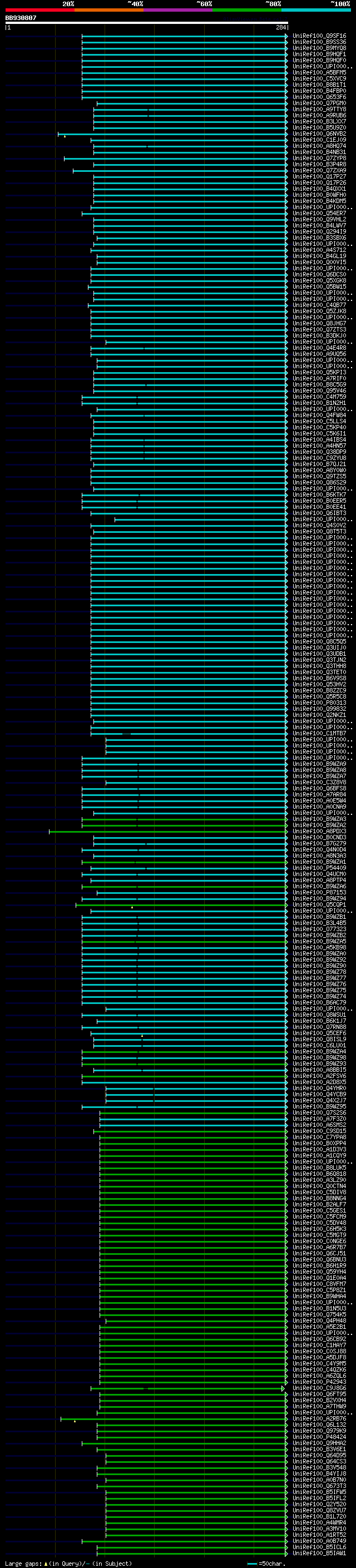
Task: Click label UniRef100_Q7PGM0
Action: click(x=319, y=103)
